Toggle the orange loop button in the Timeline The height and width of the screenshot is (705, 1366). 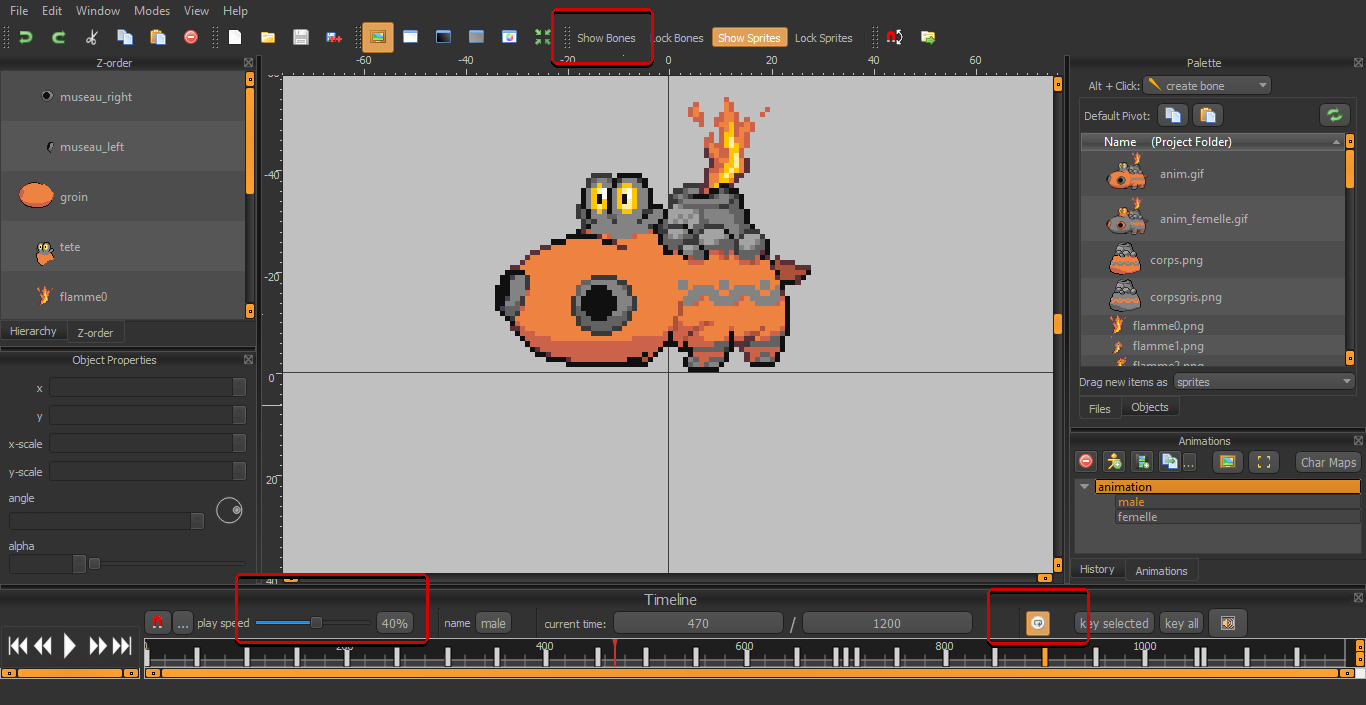coord(1038,623)
